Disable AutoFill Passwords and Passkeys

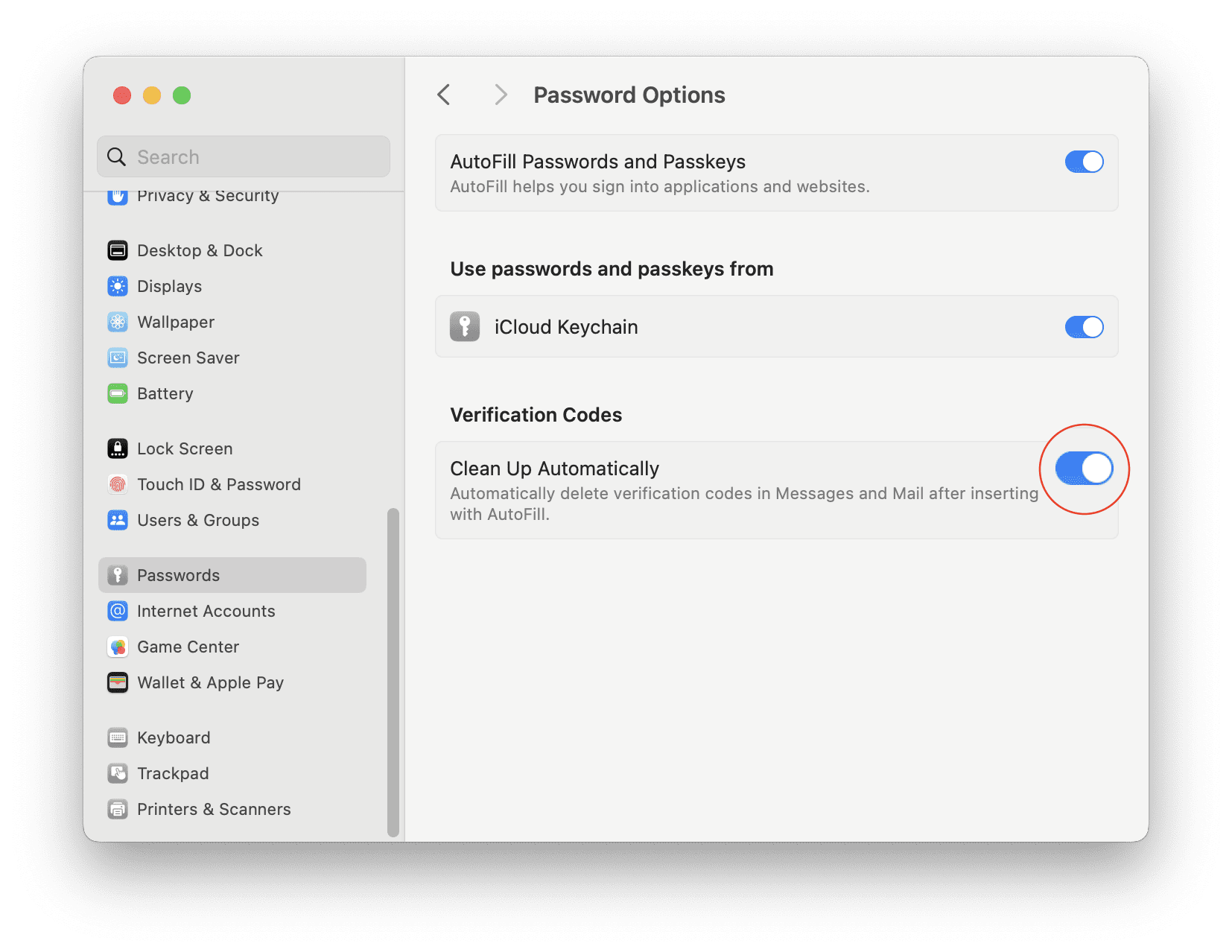click(x=1085, y=161)
